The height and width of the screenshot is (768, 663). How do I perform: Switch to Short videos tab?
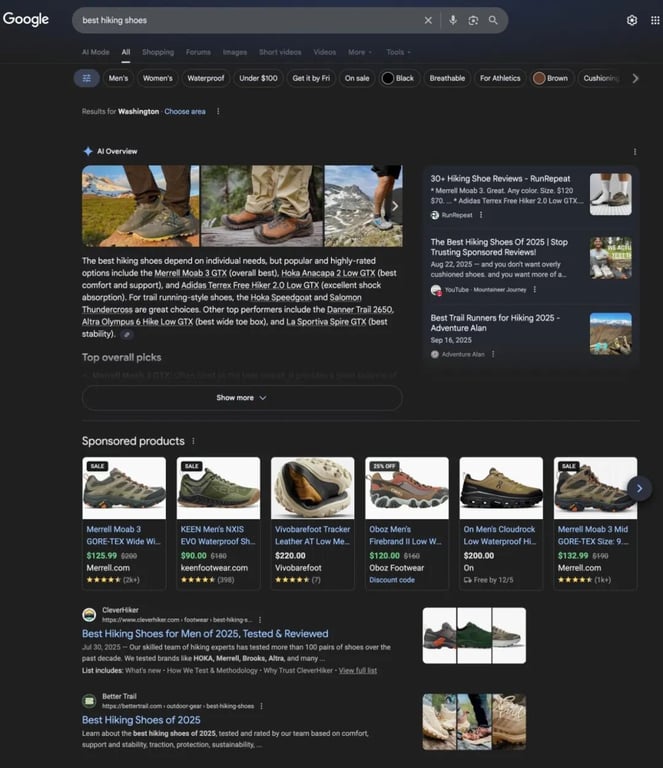(x=280, y=52)
